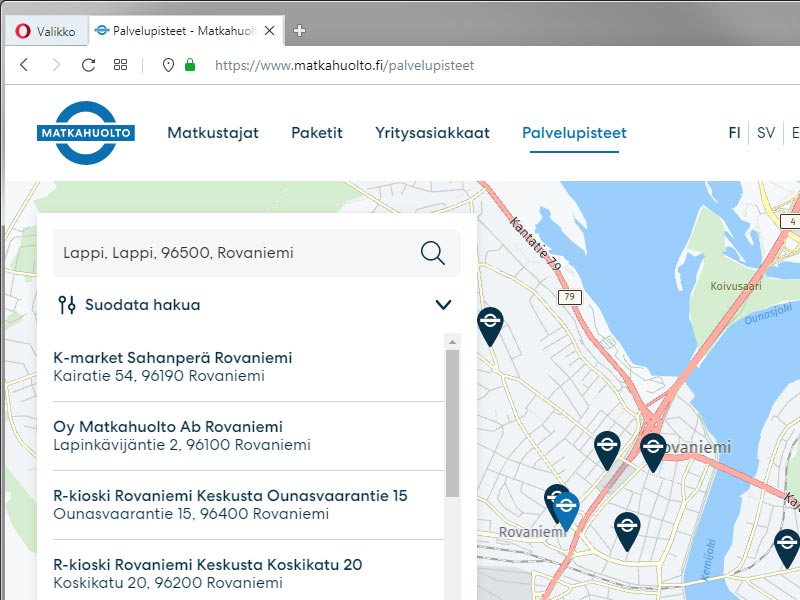Open the Matkustajat section
The image size is (800, 600).
pos(213,133)
